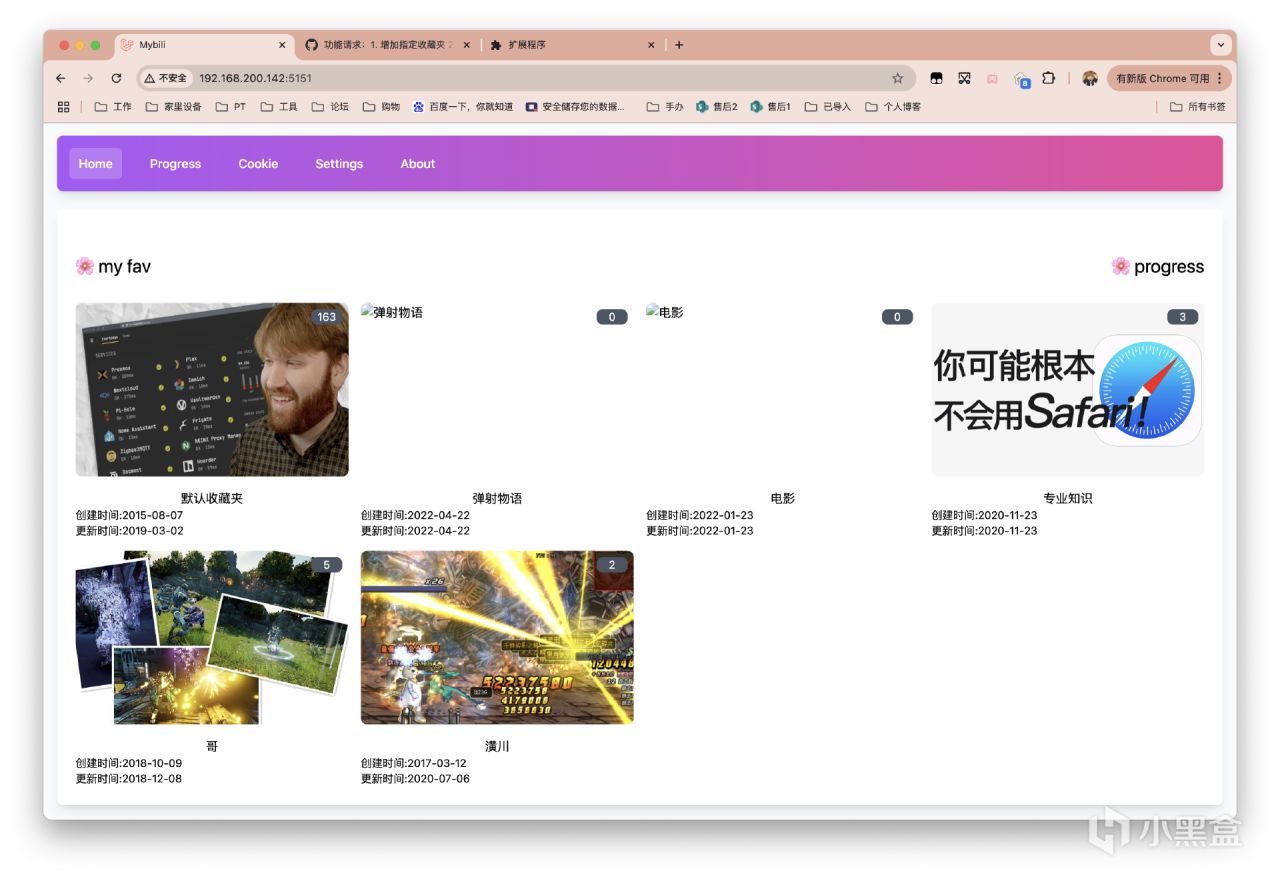Open the PT bookmark folder
Screen dimensions: 1280x877
(231, 107)
